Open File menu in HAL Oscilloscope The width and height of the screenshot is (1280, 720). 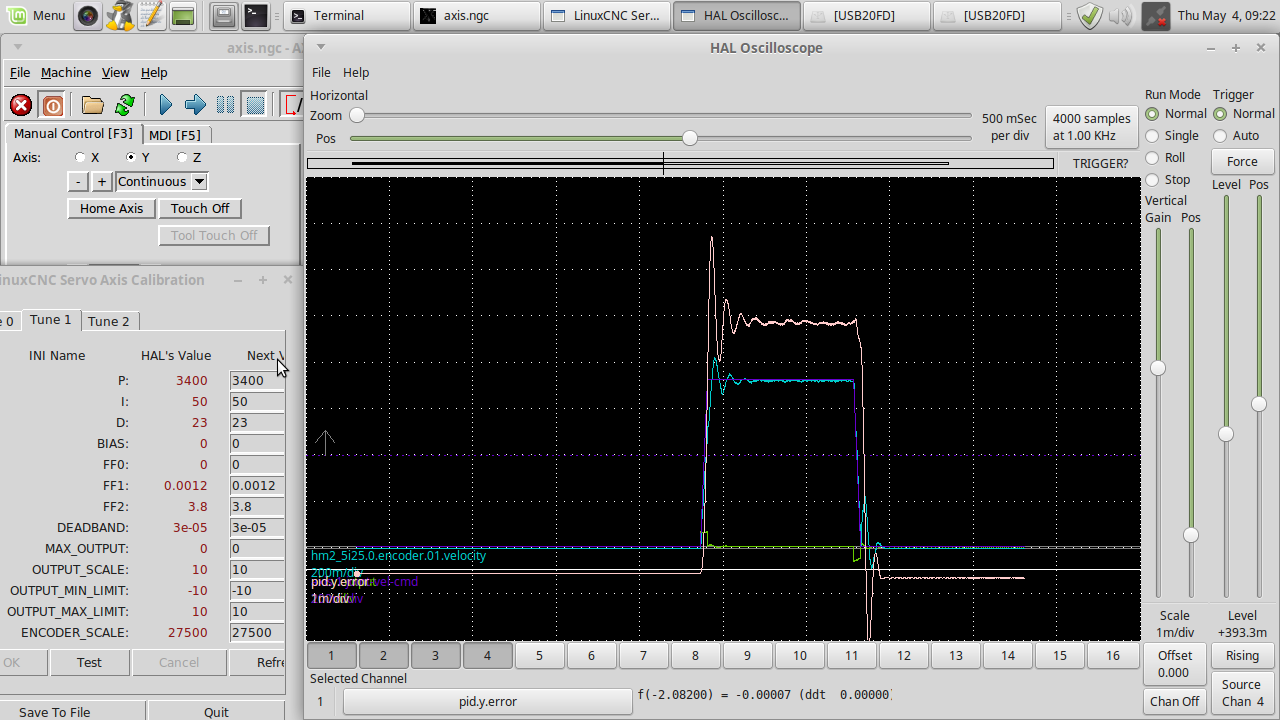point(321,72)
